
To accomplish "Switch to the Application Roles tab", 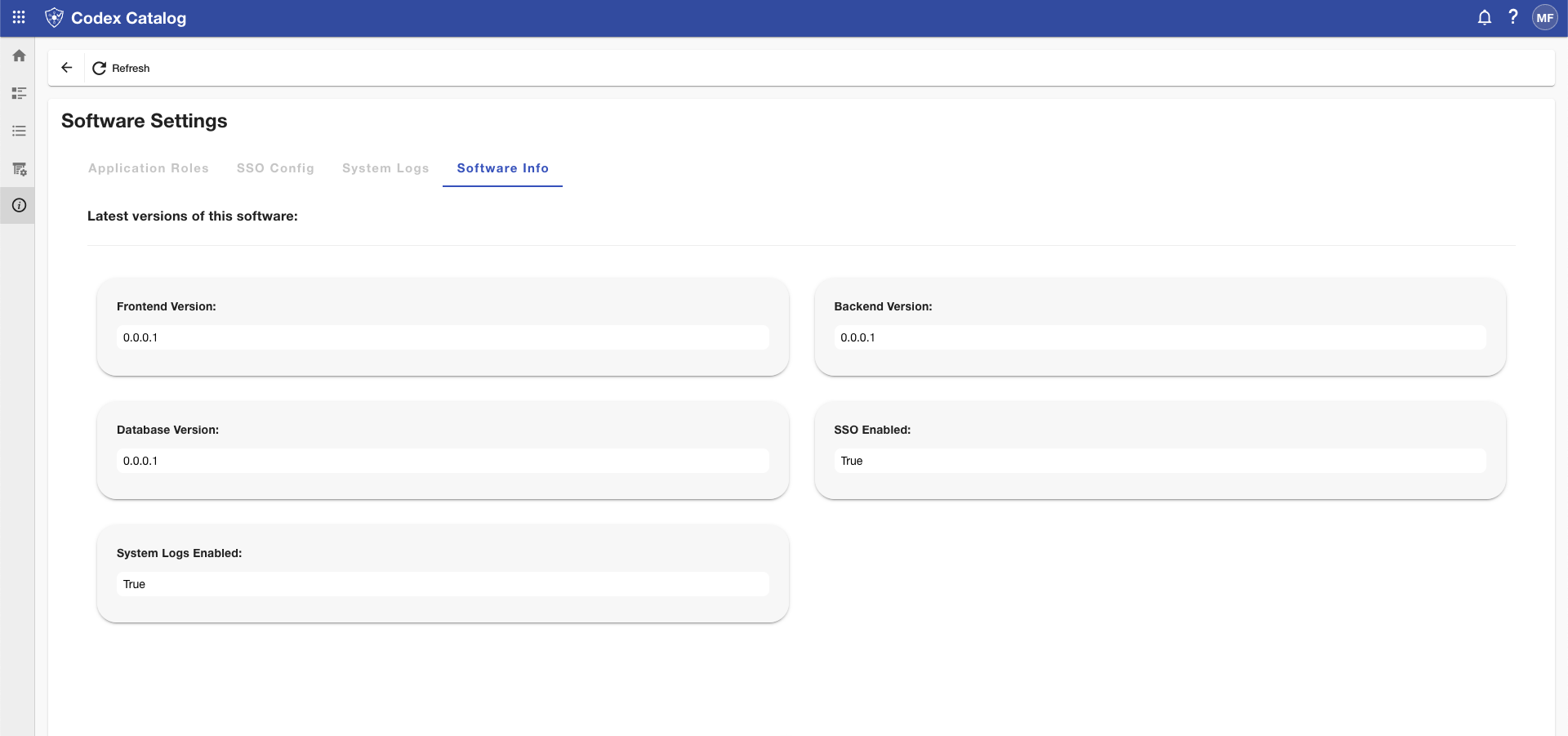I will click(149, 168).
